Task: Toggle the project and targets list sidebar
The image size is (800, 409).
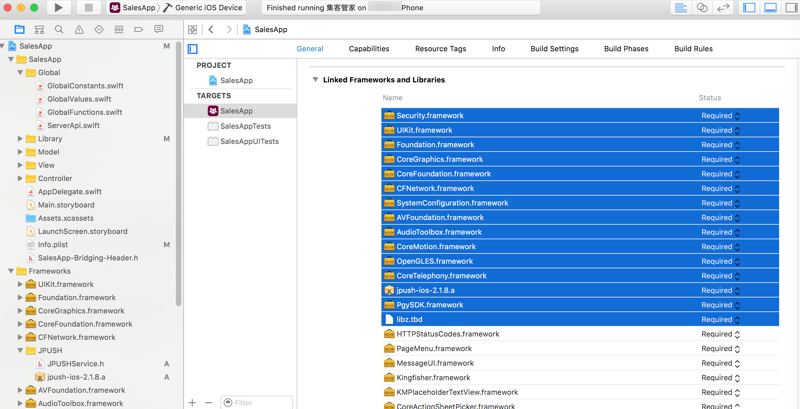Action: (192, 49)
